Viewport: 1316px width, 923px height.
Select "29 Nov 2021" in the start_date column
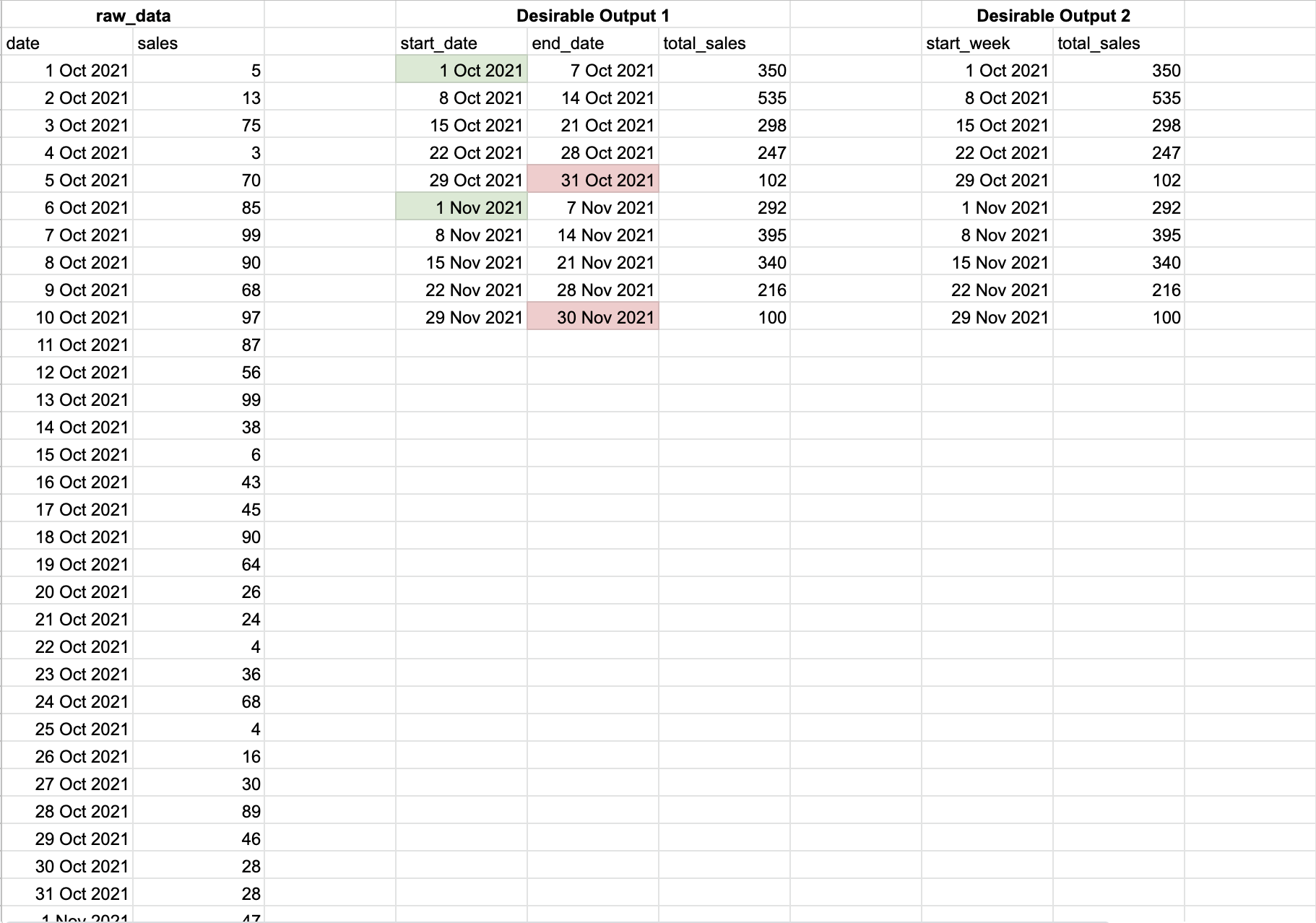click(x=462, y=317)
